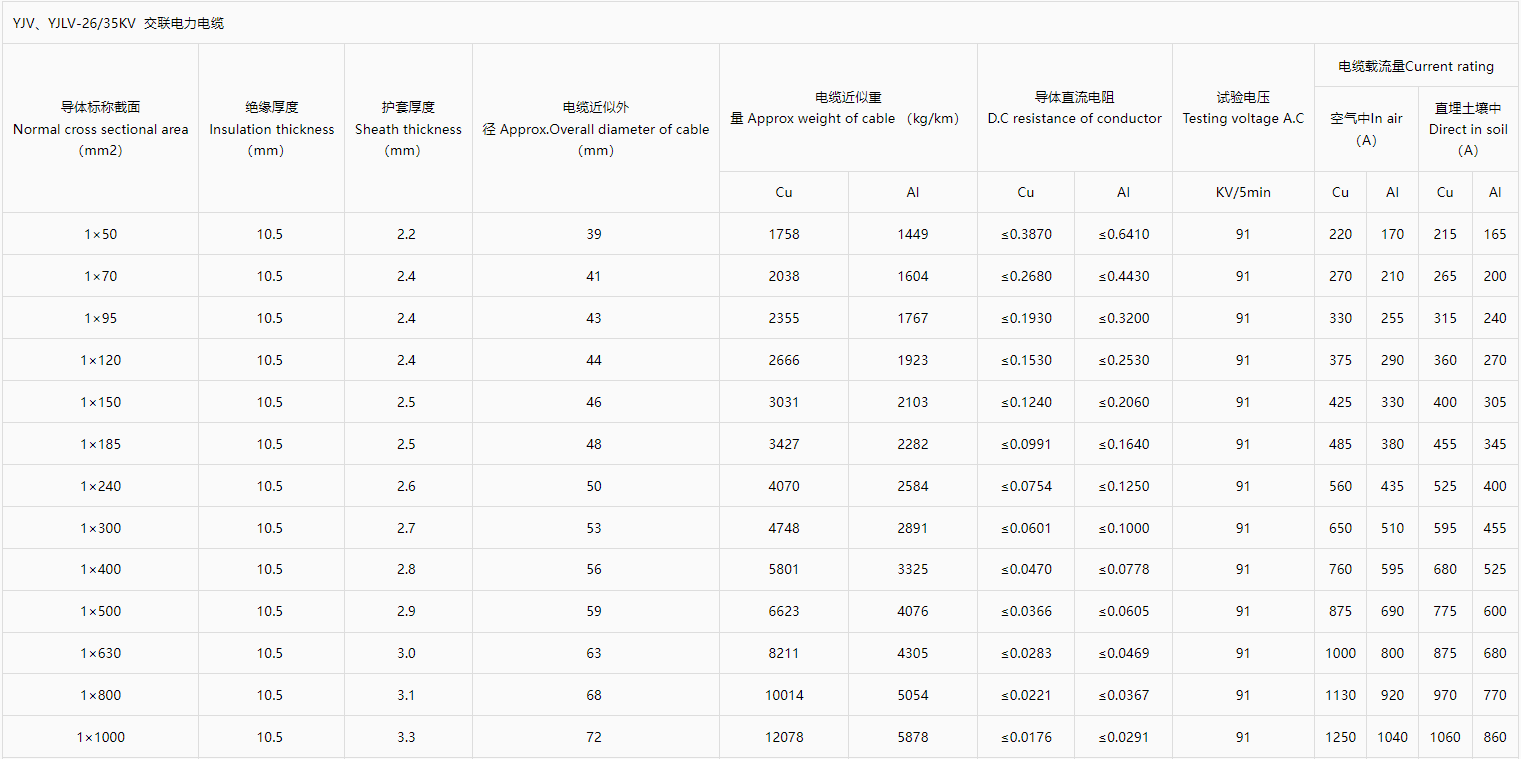Select Cu weight value 2355
1521x759 pixels.
point(784,318)
